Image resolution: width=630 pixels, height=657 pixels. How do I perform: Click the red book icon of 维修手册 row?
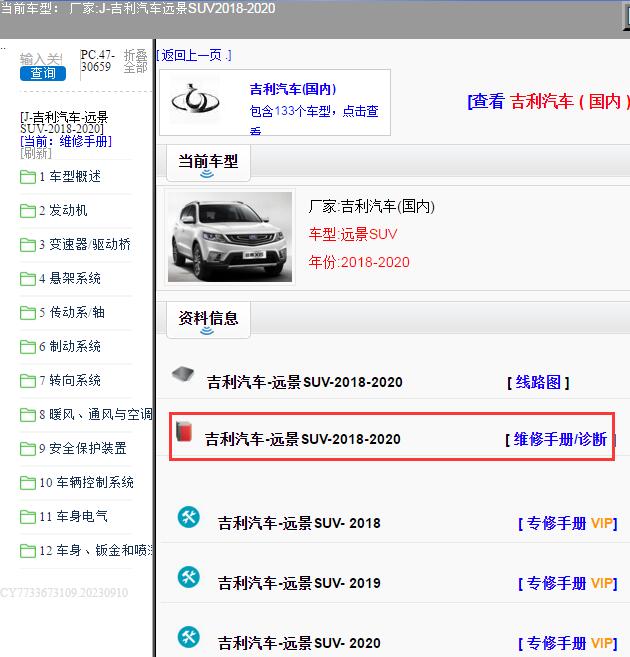point(184,432)
